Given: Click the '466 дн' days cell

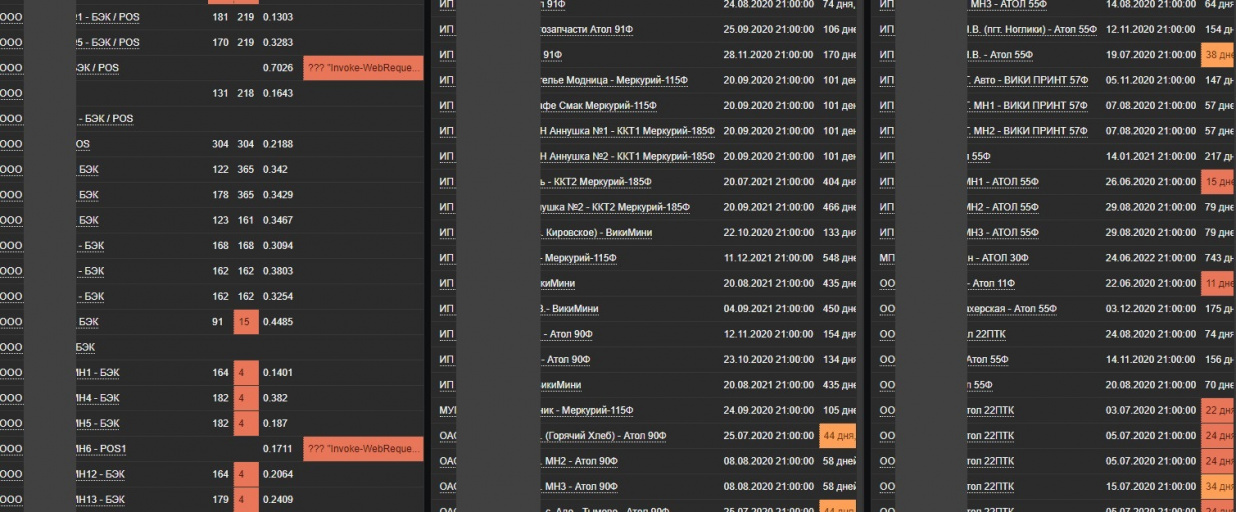Looking at the screenshot, I should tap(839, 207).
